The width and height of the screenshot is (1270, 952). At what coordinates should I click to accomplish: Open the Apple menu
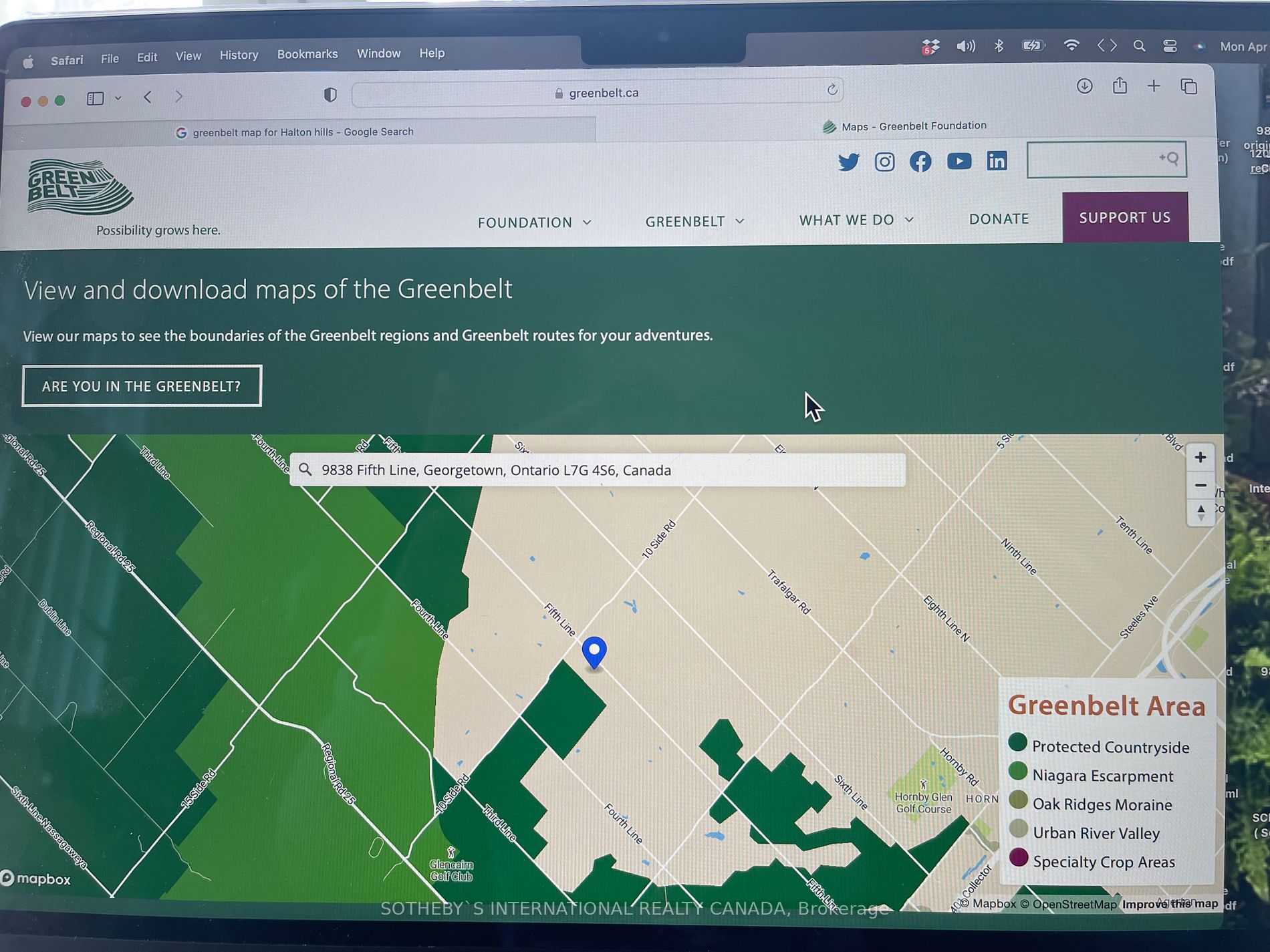[28, 62]
